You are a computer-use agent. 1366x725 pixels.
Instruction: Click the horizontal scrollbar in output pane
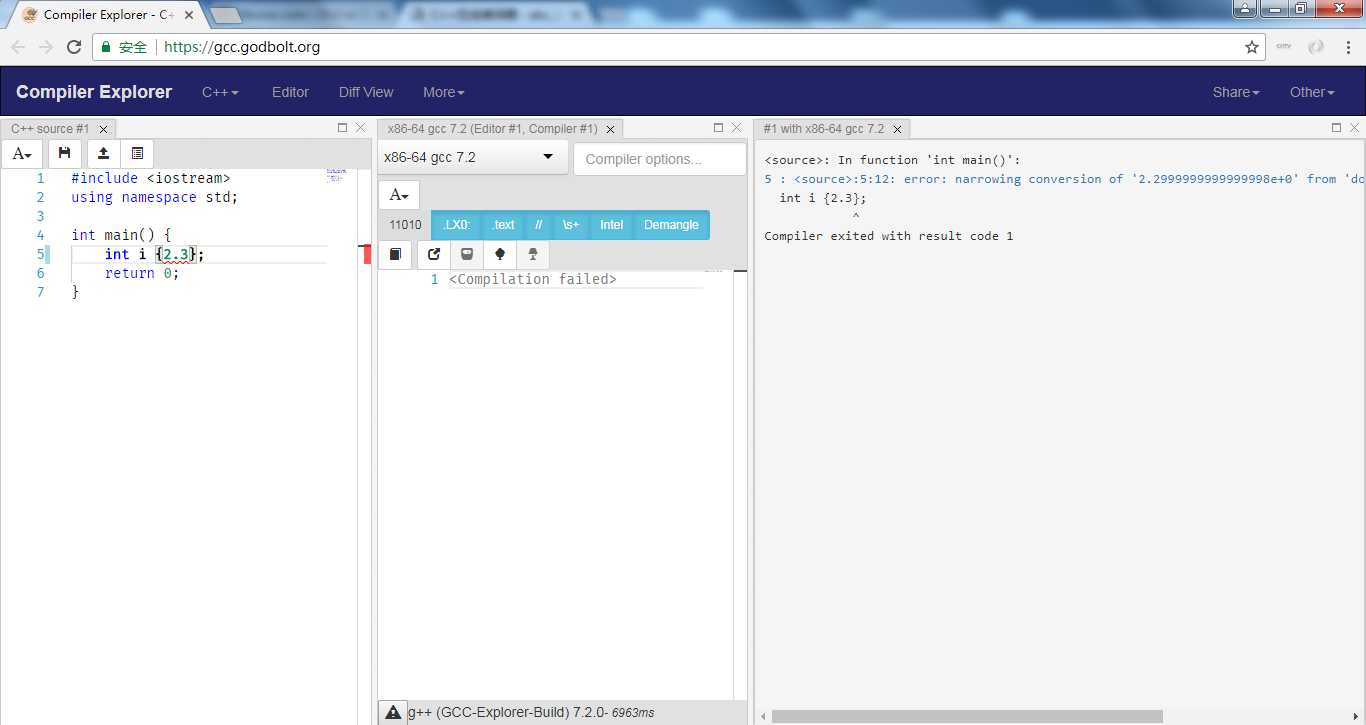967,716
